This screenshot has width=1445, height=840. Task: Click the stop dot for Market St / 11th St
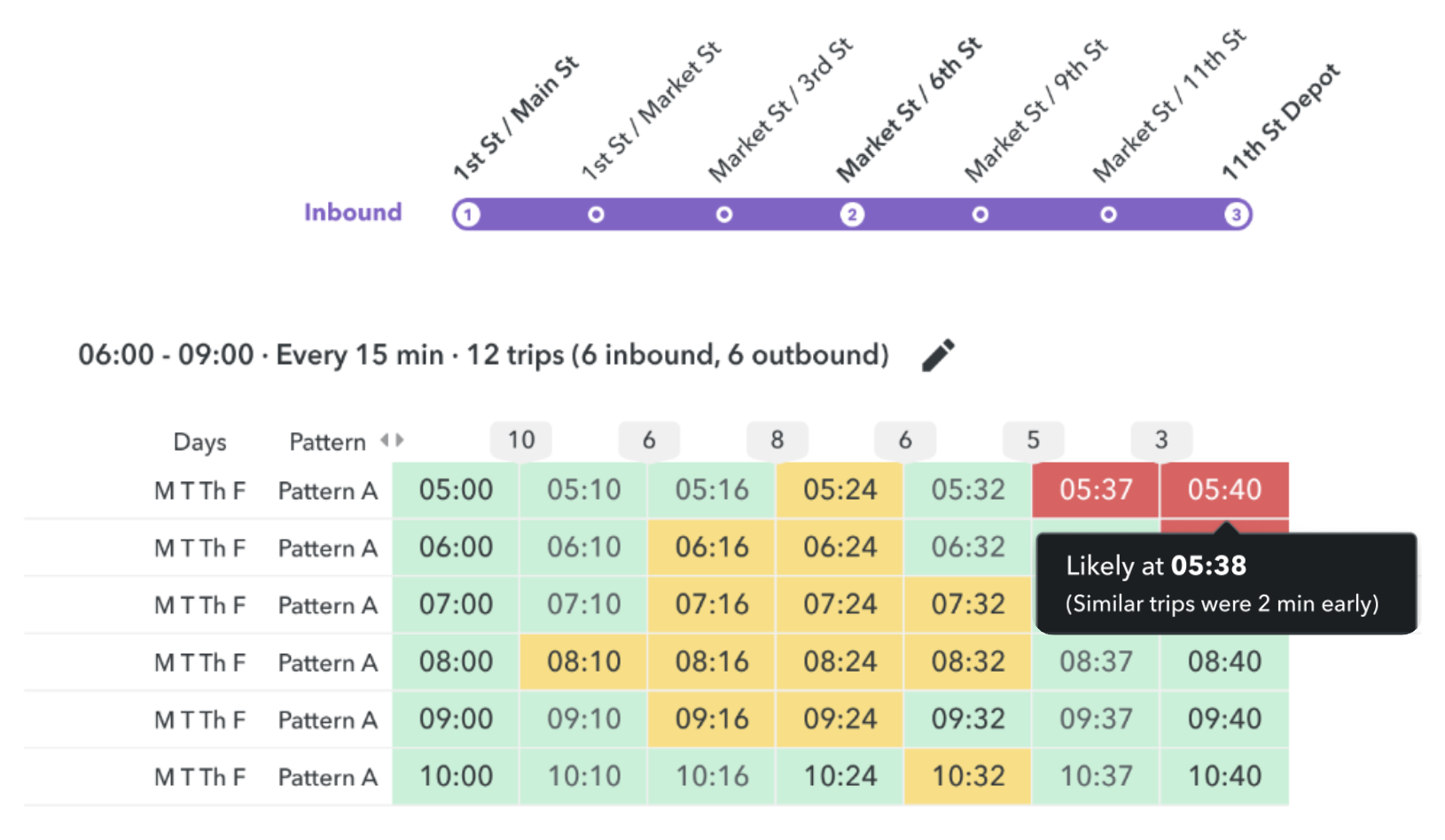[1108, 214]
